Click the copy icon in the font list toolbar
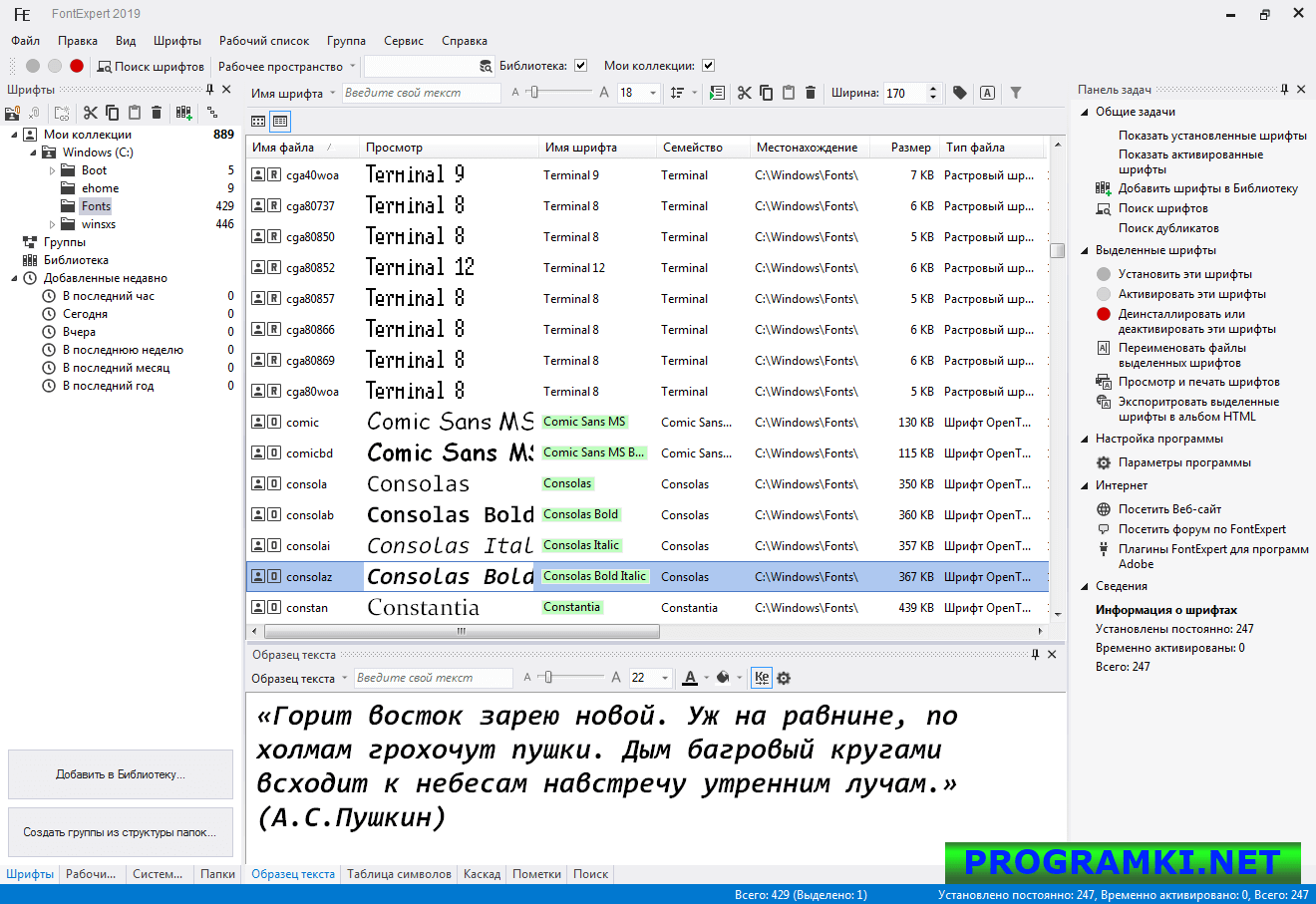The height and width of the screenshot is (904, 1316). pyautogui.click(x=767, y=93)
